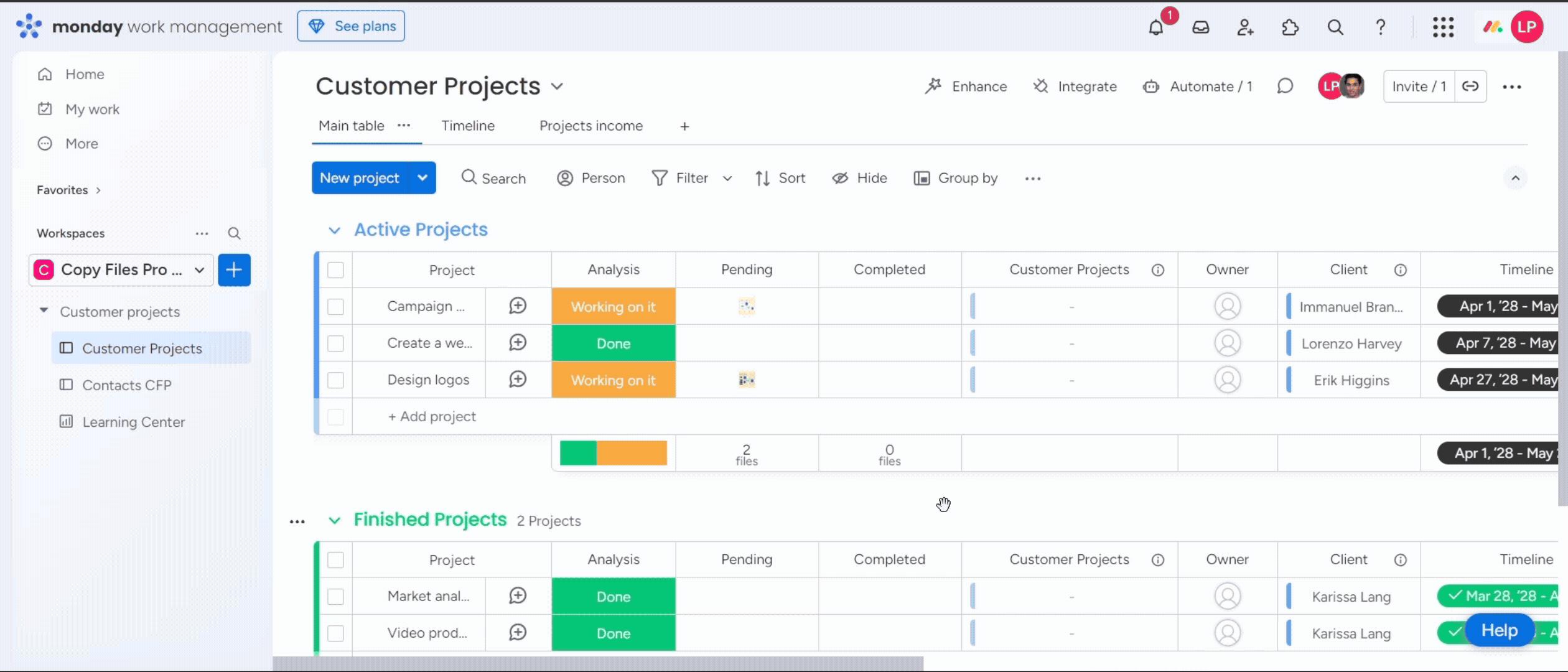The height and width of the screenshot is (672, 1568).
Task: Collapse the Active Projects group
Action: [x=334, y=230]
